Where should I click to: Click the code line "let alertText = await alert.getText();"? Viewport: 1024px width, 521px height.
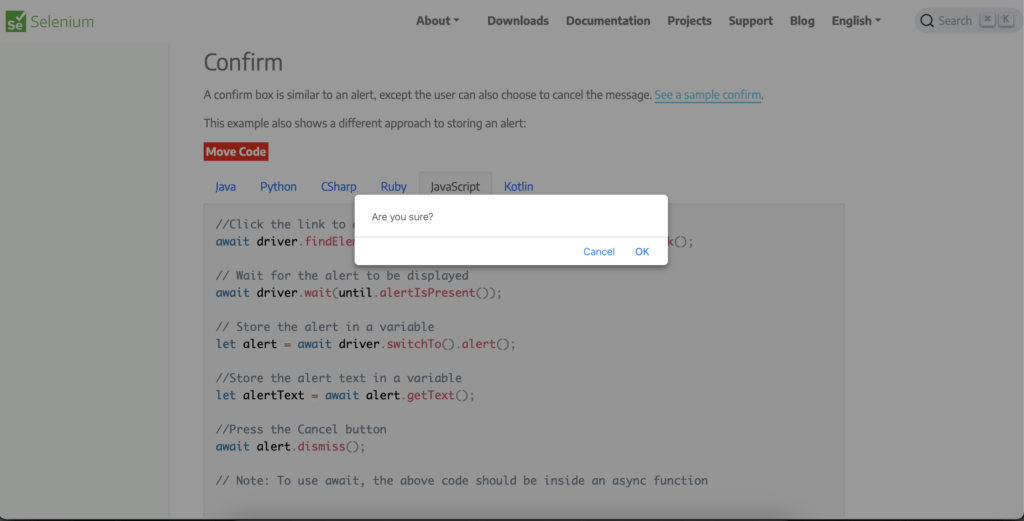345,395
